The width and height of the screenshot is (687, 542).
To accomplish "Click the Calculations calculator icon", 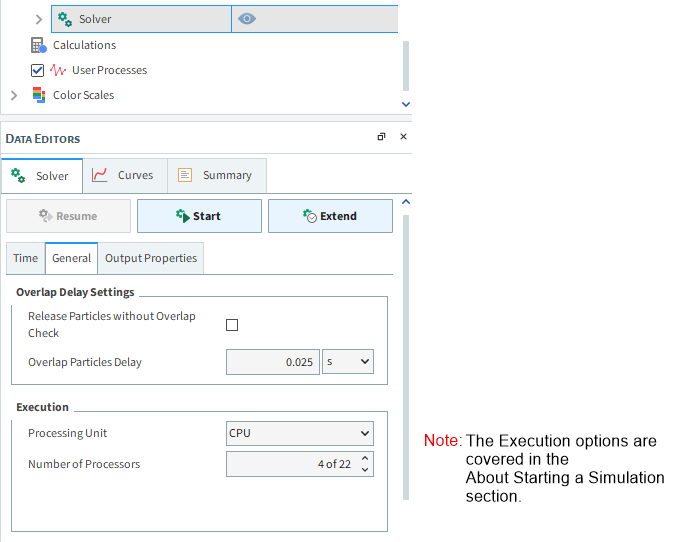I will pos(39,45).
